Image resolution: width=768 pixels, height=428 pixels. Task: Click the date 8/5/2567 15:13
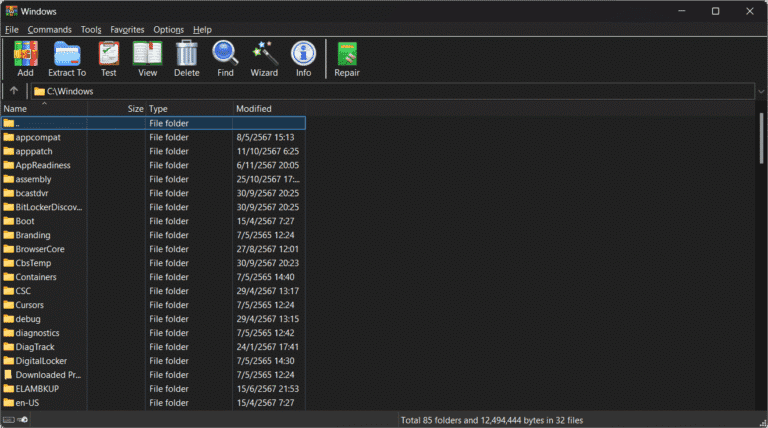click(x=265, y=137)
